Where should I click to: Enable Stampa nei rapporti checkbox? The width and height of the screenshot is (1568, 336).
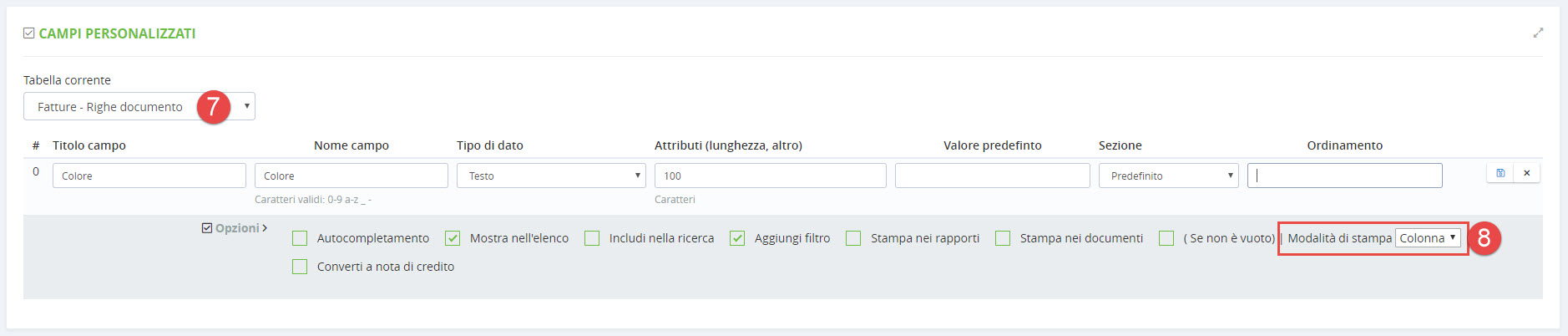click(853, 238)
